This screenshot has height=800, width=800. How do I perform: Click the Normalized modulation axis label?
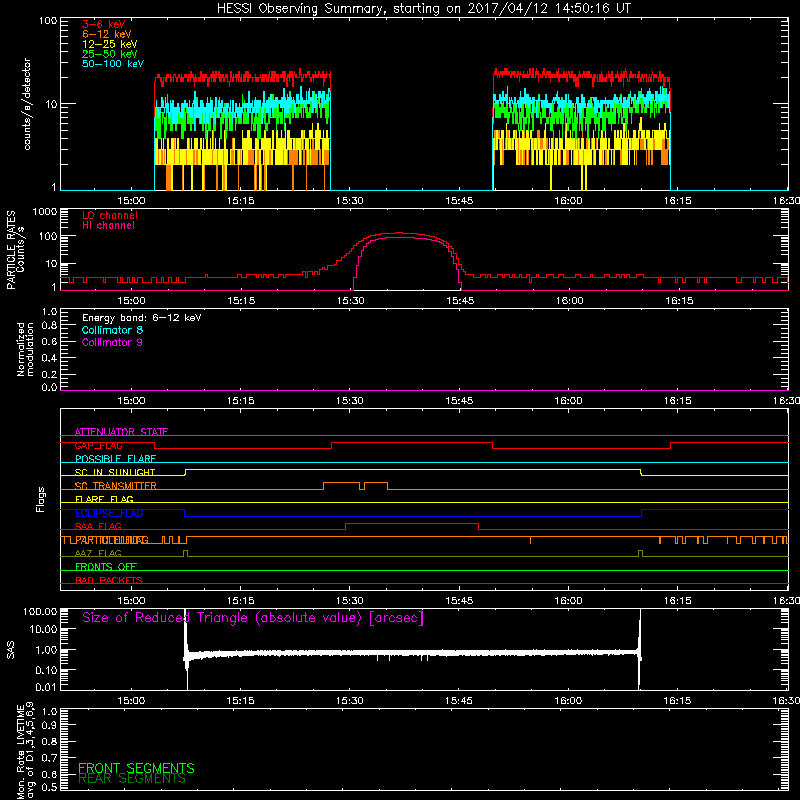coord(25,349)
